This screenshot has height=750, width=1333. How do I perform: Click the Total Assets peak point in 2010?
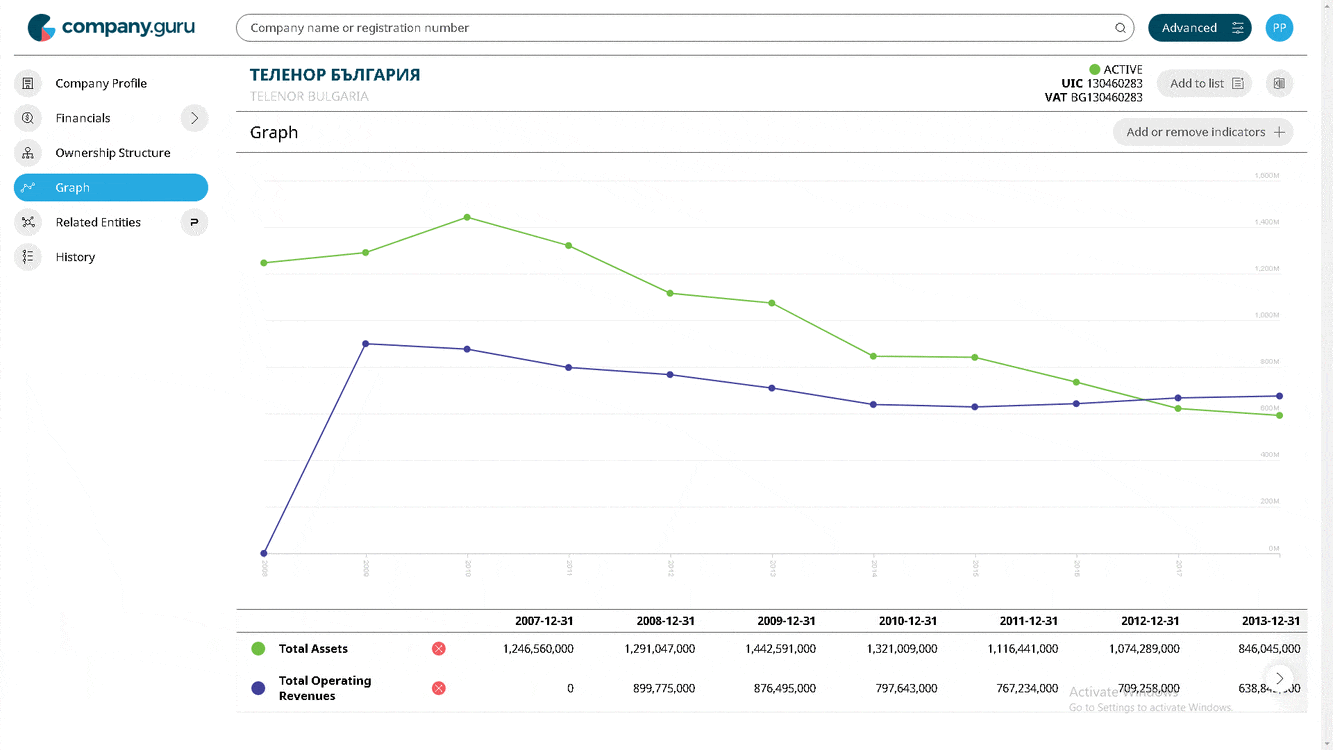(467, 217)
